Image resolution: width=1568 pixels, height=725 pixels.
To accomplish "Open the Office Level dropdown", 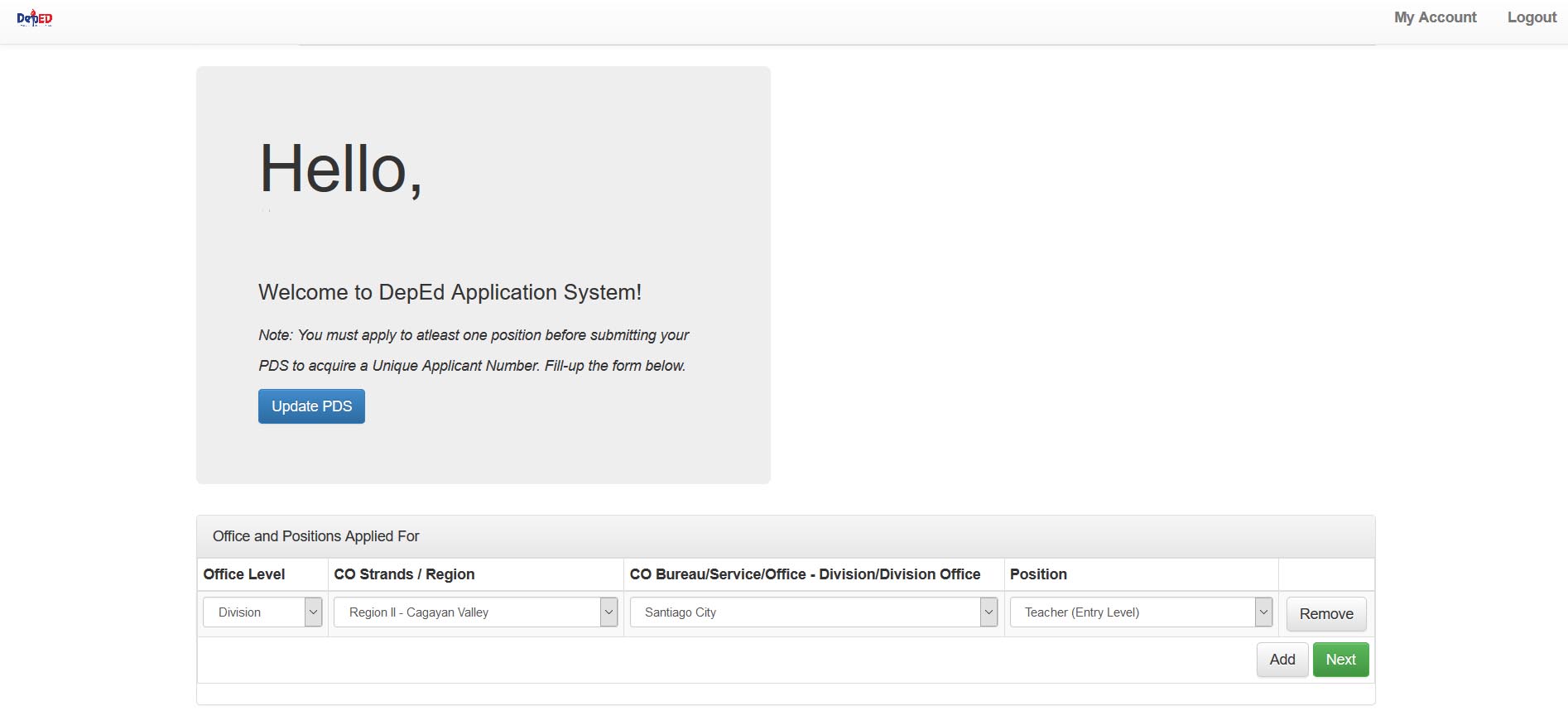I will click(262, 612).
